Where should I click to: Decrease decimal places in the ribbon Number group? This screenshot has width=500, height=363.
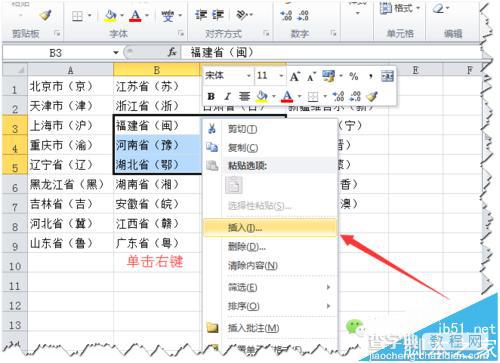click(x=303, y=15)
